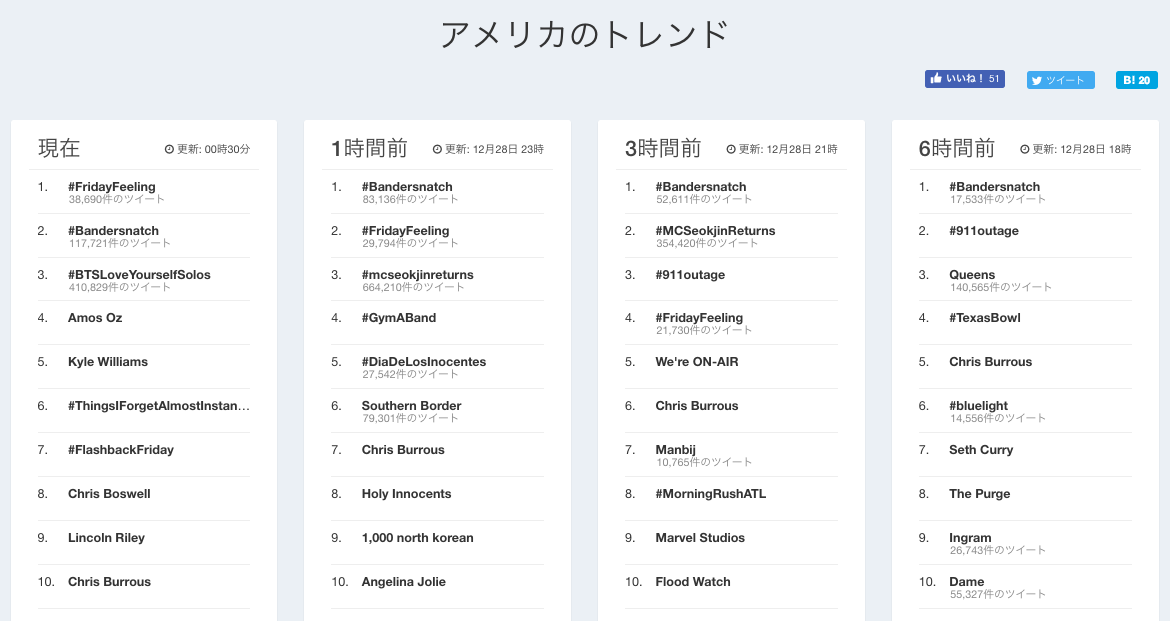Click #mcseokjinreturns in 1時間前 list
This screenshot has height=621, width=1170.
point(418,275)
